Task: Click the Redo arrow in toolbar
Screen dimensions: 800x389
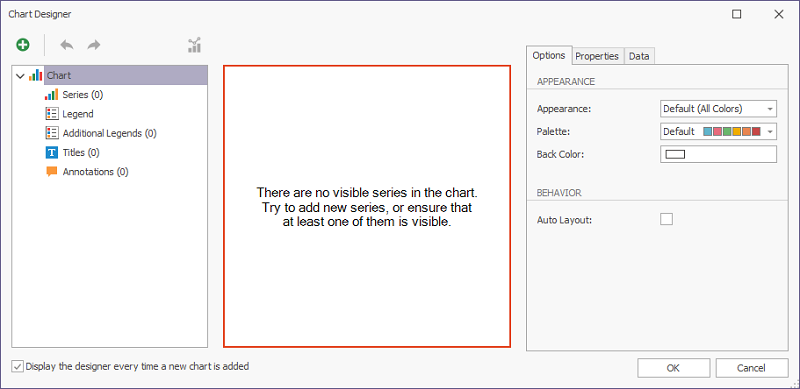Action: tap(93, 45)
